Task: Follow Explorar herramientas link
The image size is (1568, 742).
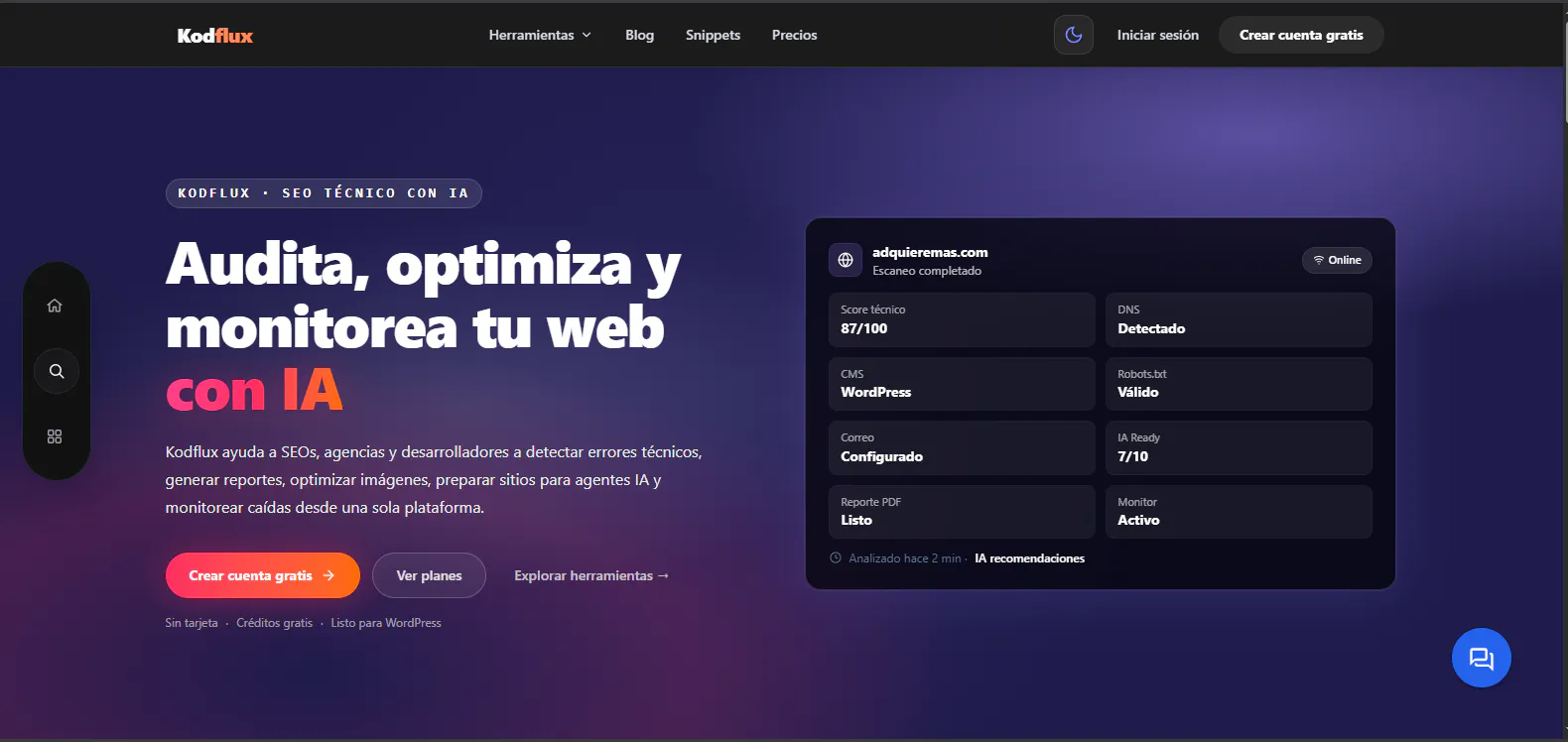Action: (x=591, y=575)
